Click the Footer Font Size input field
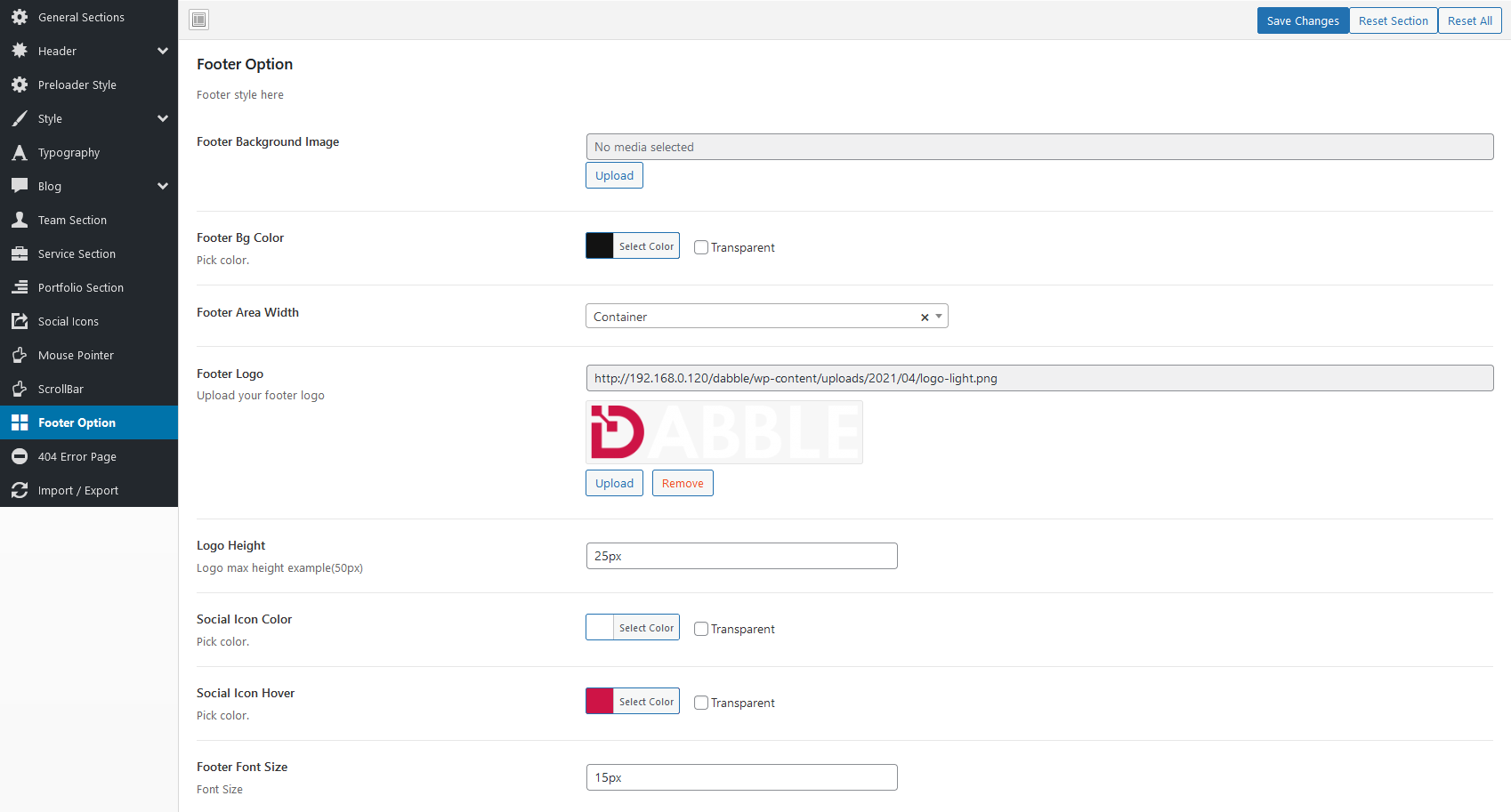 tap(742, 777)
